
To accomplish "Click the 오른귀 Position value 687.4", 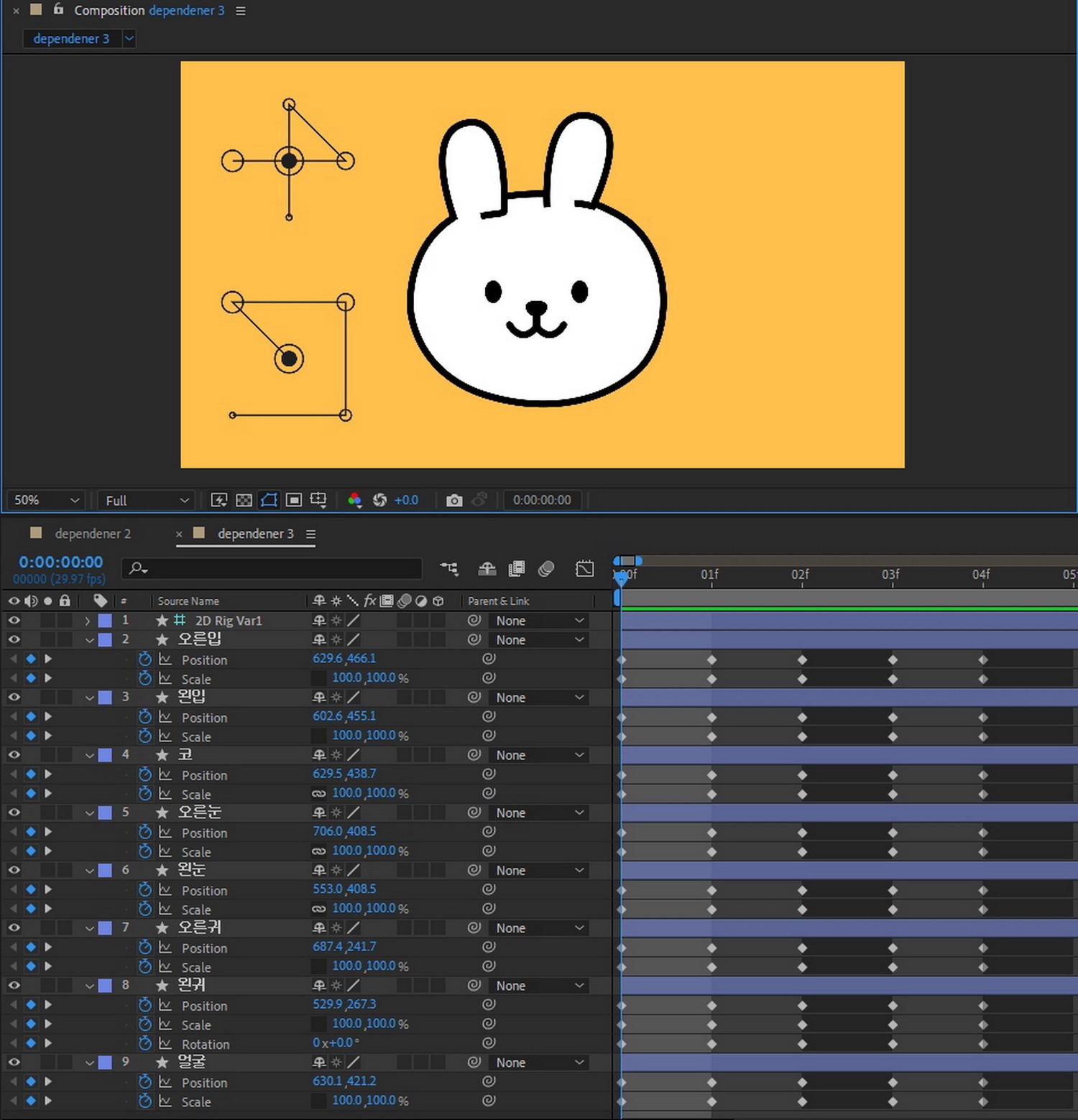I will (x=328, y=947).
